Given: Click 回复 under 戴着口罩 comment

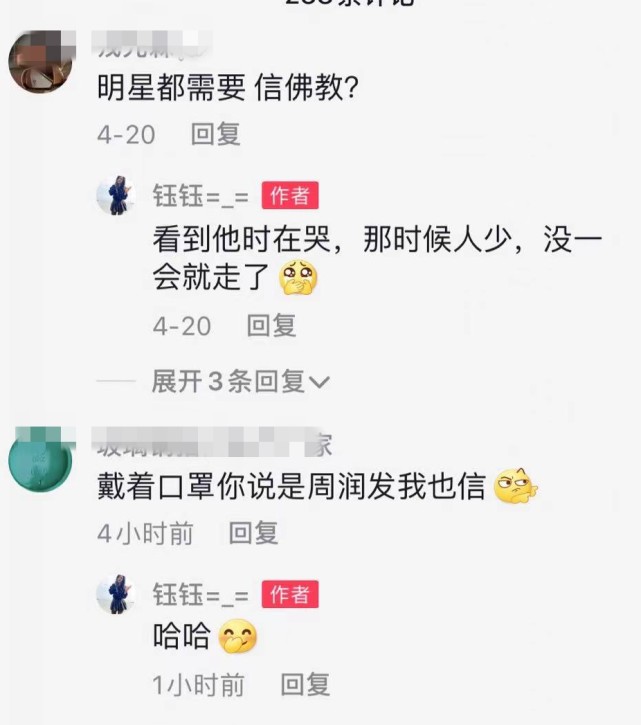Looking at the screenshot, I should [253, 533].
